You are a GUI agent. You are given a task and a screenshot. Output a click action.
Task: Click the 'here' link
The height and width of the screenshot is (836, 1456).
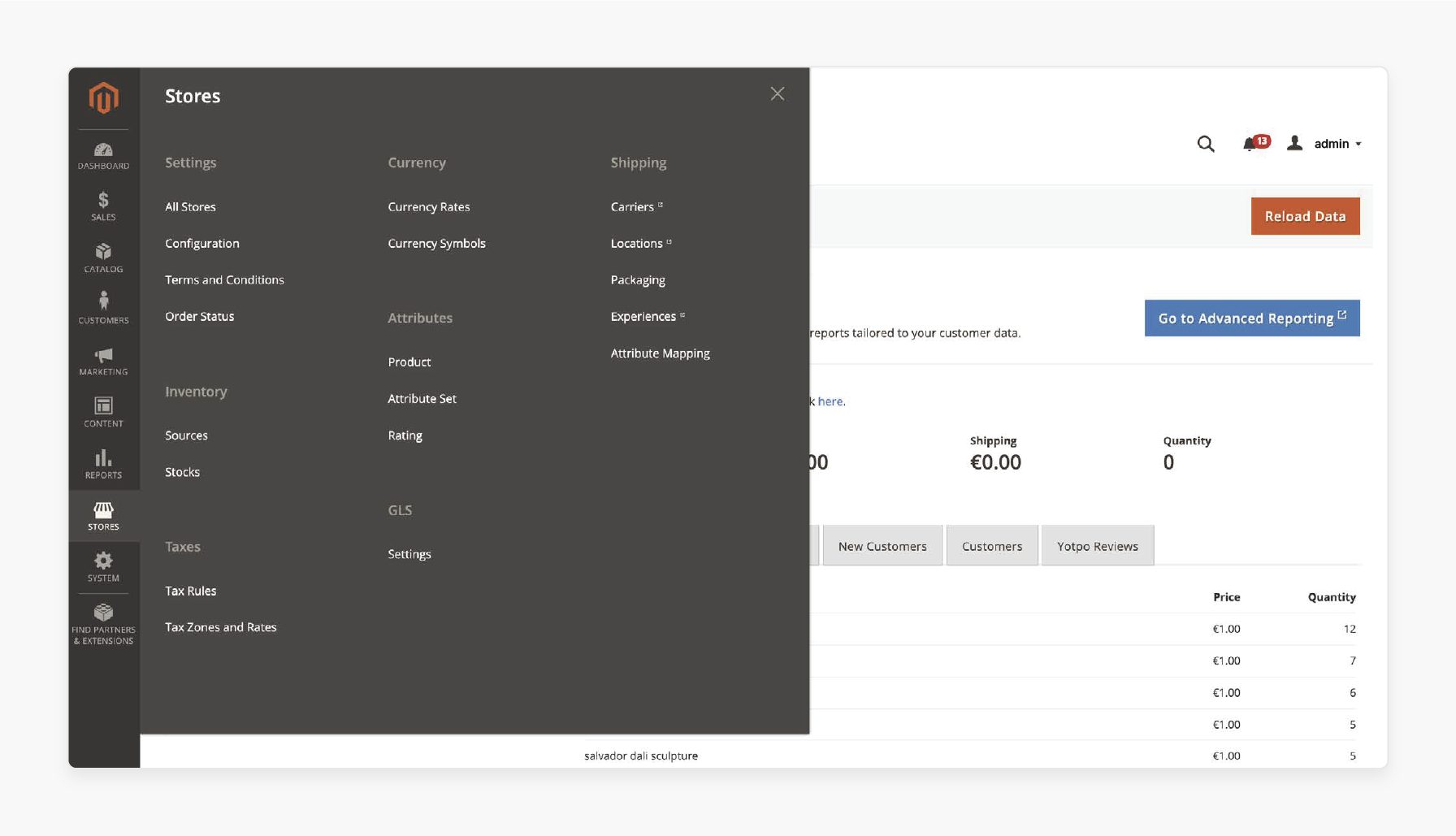coord(830,401)
